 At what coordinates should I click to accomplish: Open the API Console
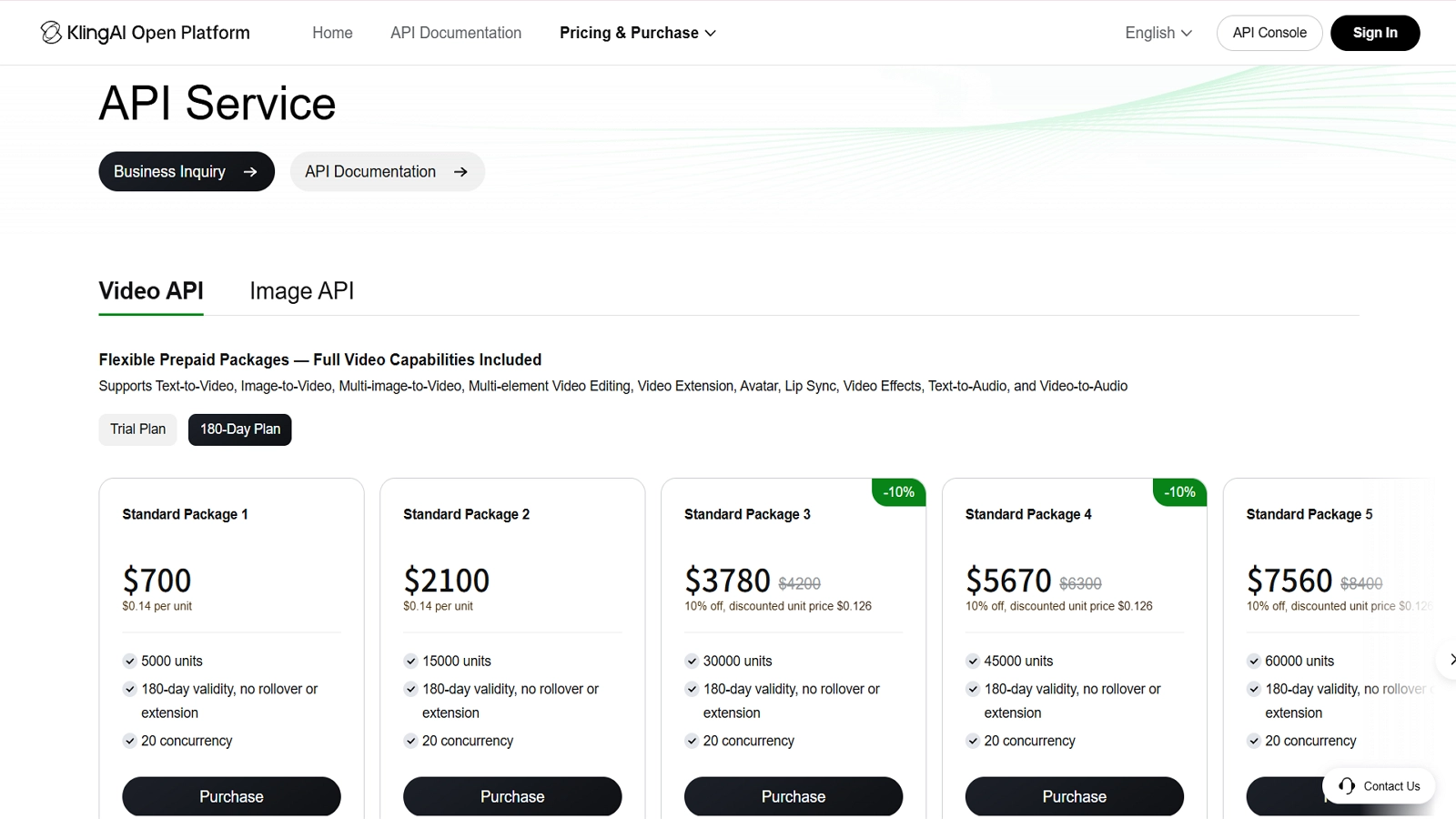pyautogui.click(x=1269, y=33)
